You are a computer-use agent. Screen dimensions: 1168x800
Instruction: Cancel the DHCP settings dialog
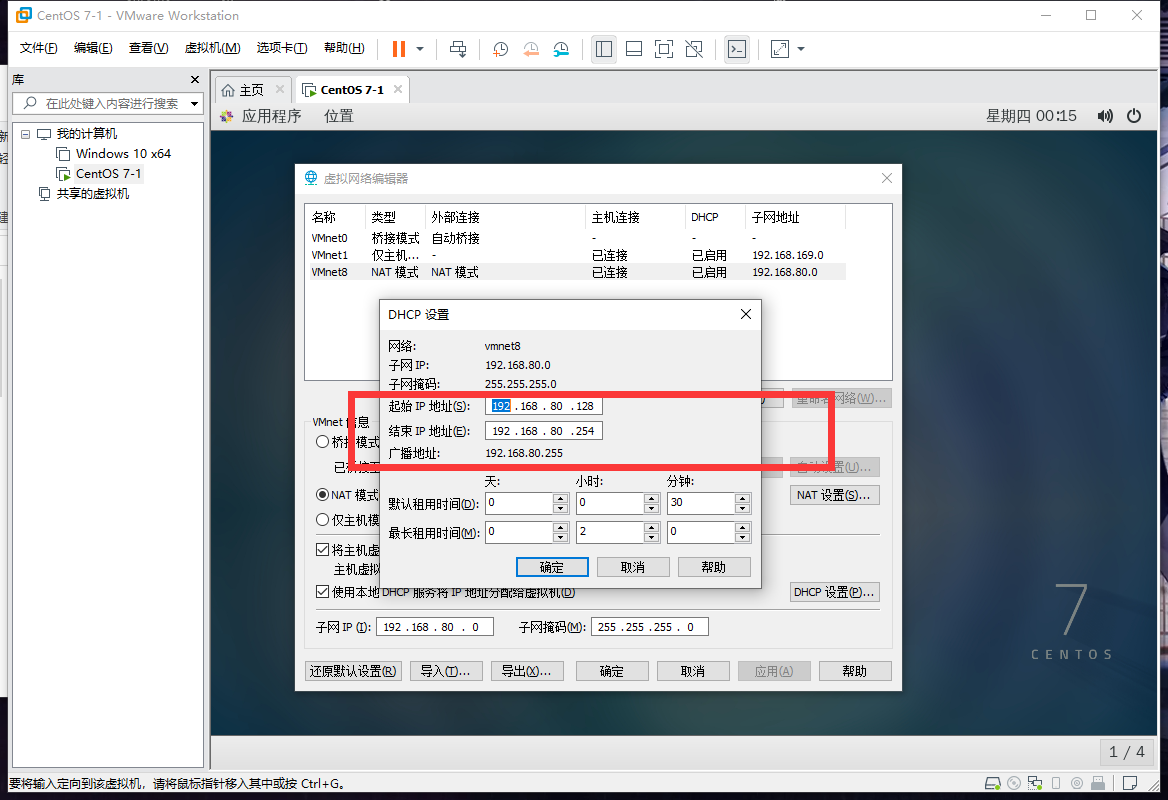633,567
